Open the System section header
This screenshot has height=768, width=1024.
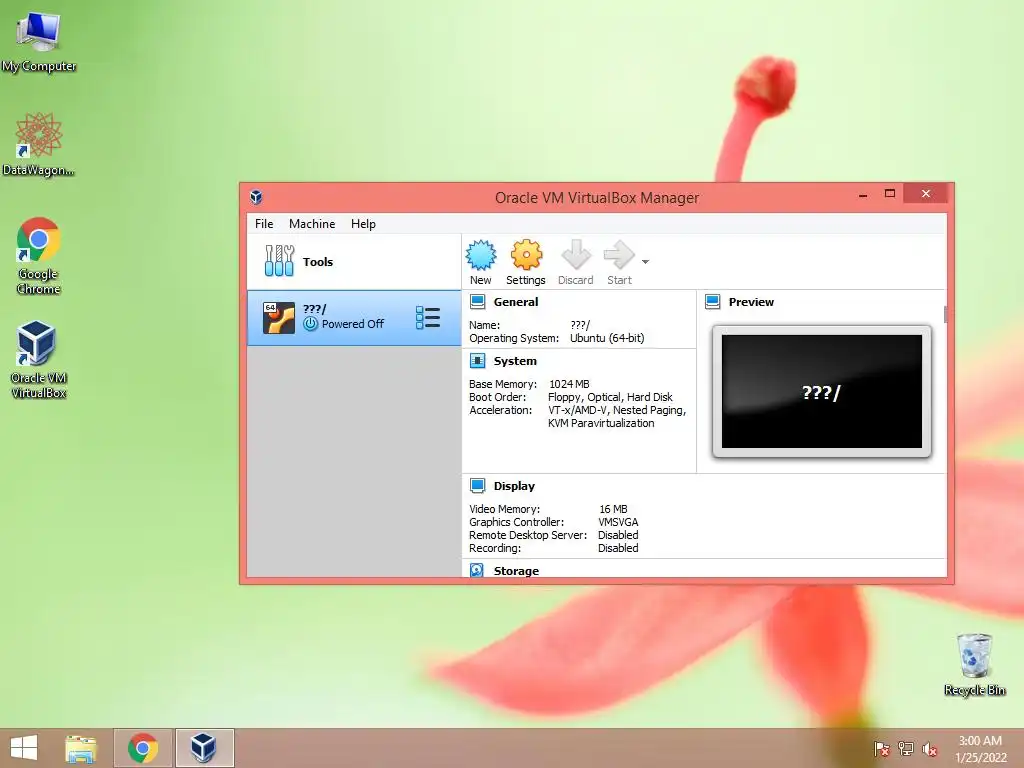click(x=515, y=361)
